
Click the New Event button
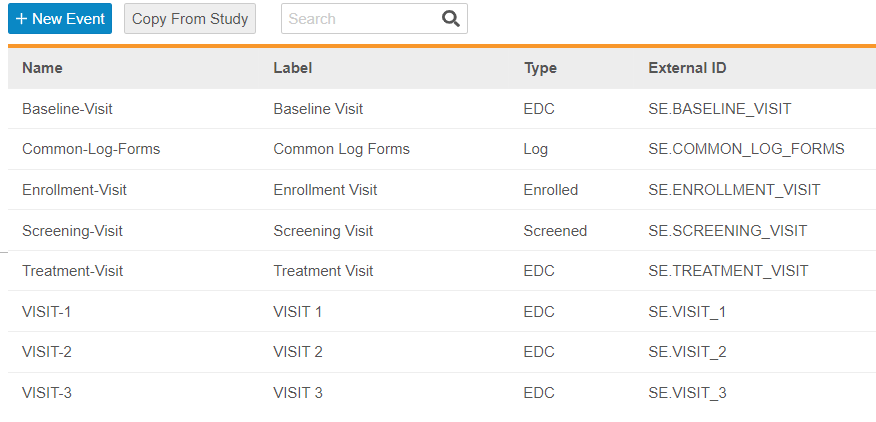(60, 19)
